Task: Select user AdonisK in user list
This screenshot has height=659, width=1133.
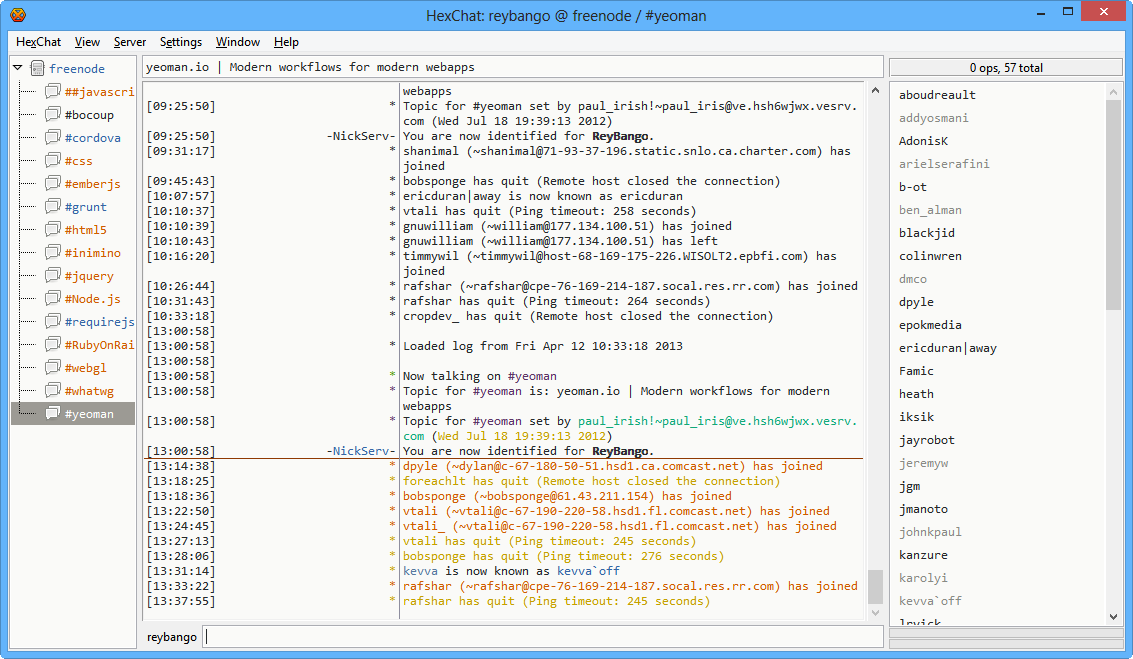Action: [x=923, y=141]
